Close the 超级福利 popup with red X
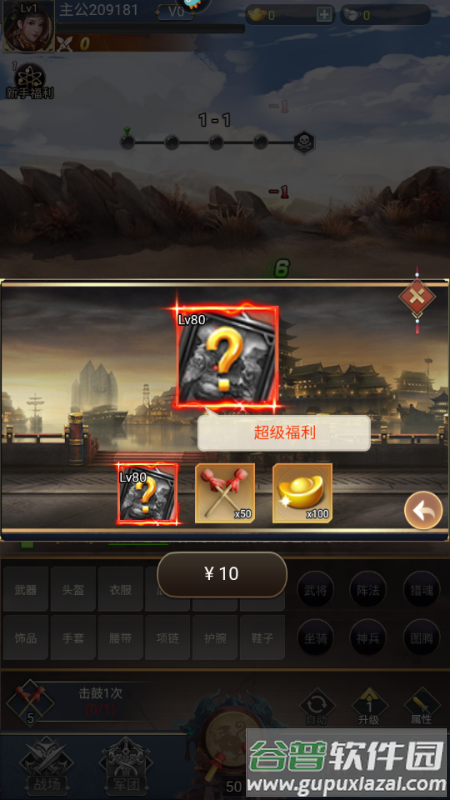Image resolution: width=450 pixels, height=800 pixels. click(x=417, y=296)
